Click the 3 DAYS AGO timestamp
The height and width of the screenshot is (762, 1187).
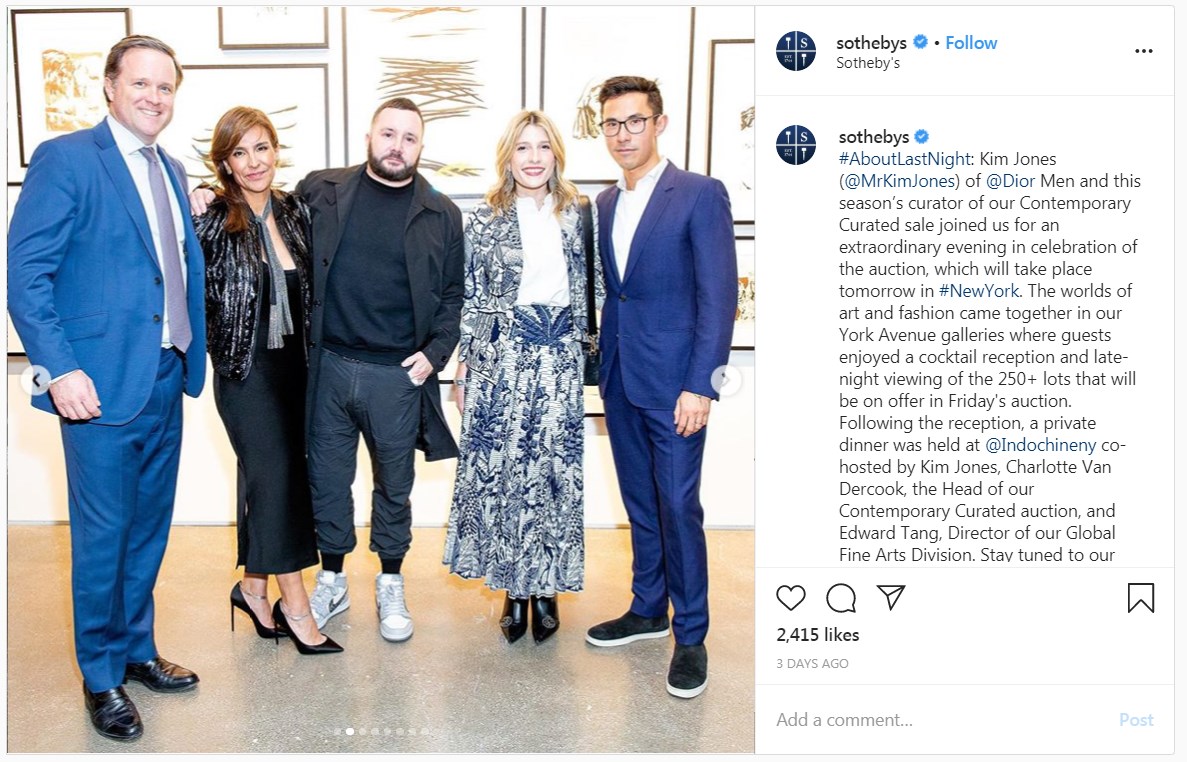812,664
